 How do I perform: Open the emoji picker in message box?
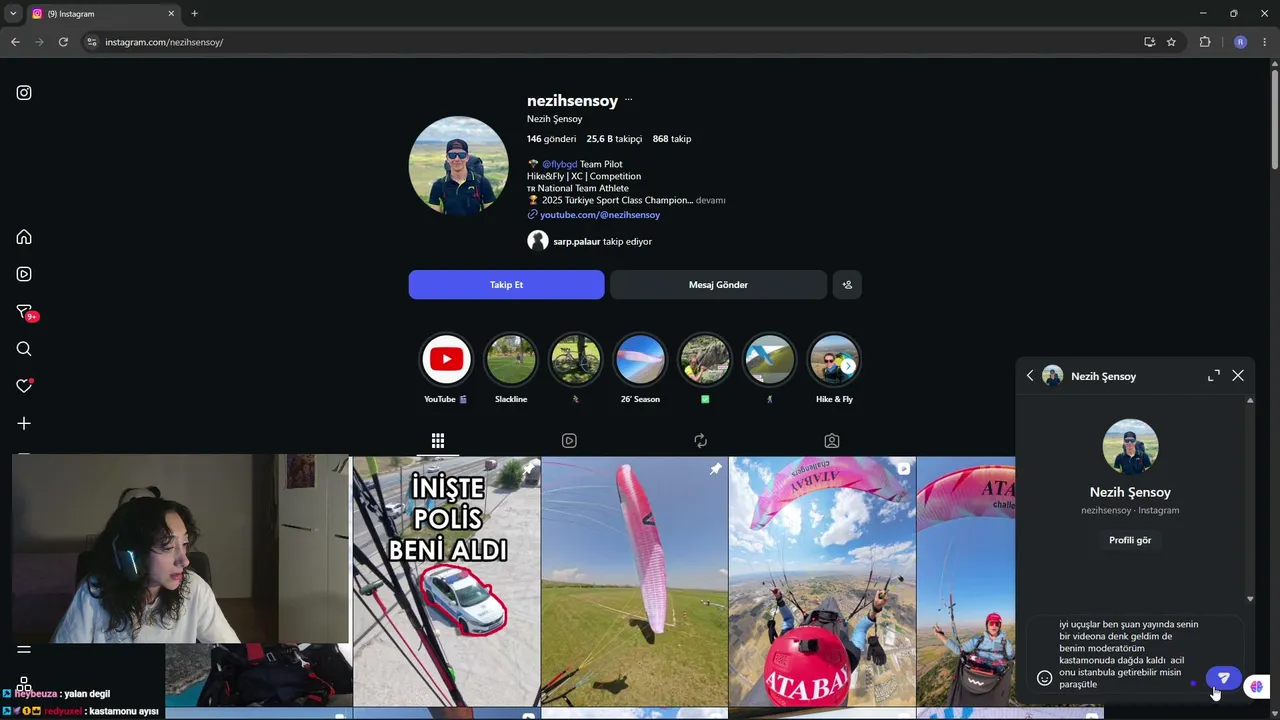(1044, 678)
